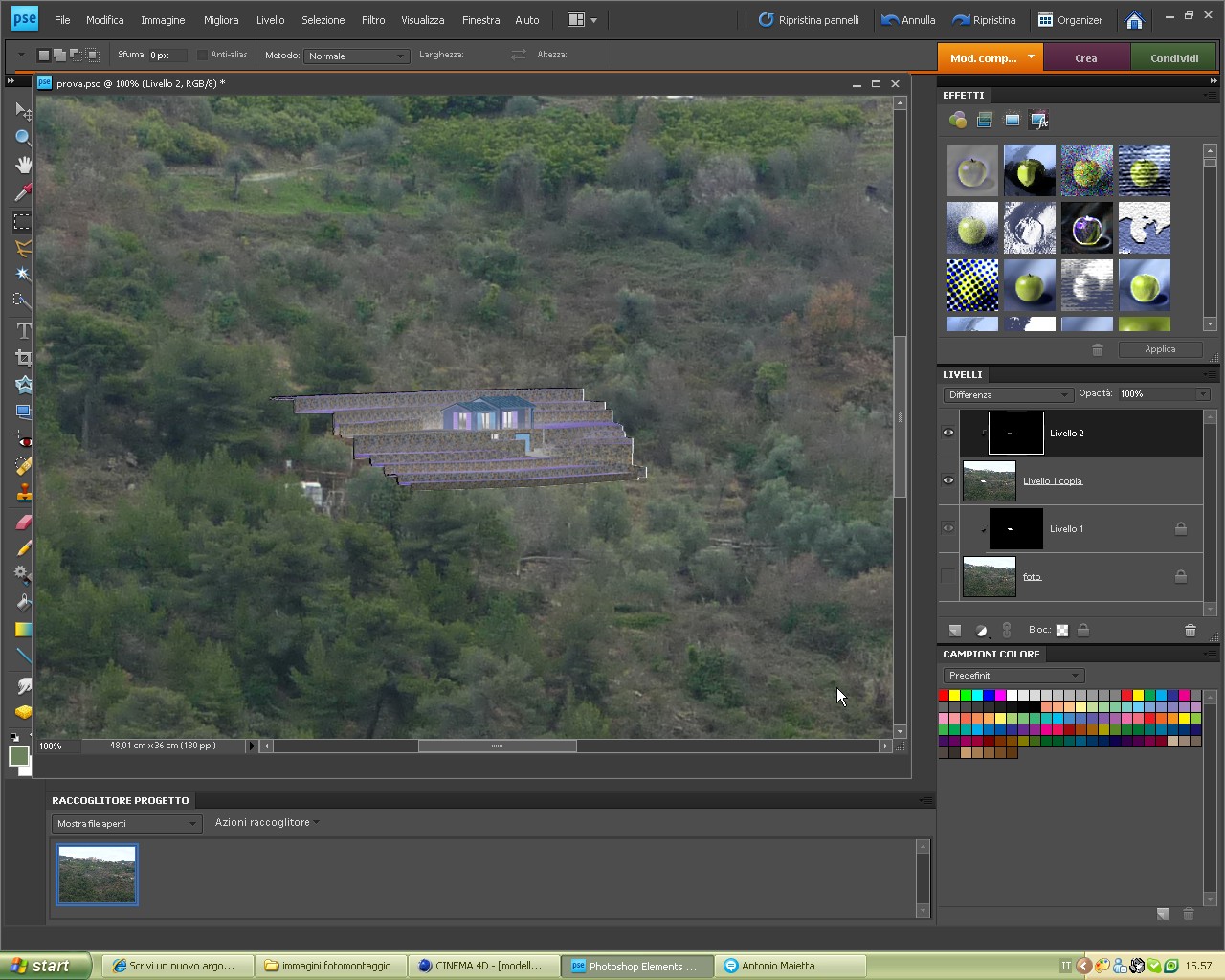Image resolution: width=1225 pixels, height=980 pixels.
Task: Show the foto layer via empty eye box
Action: (948, 576)
